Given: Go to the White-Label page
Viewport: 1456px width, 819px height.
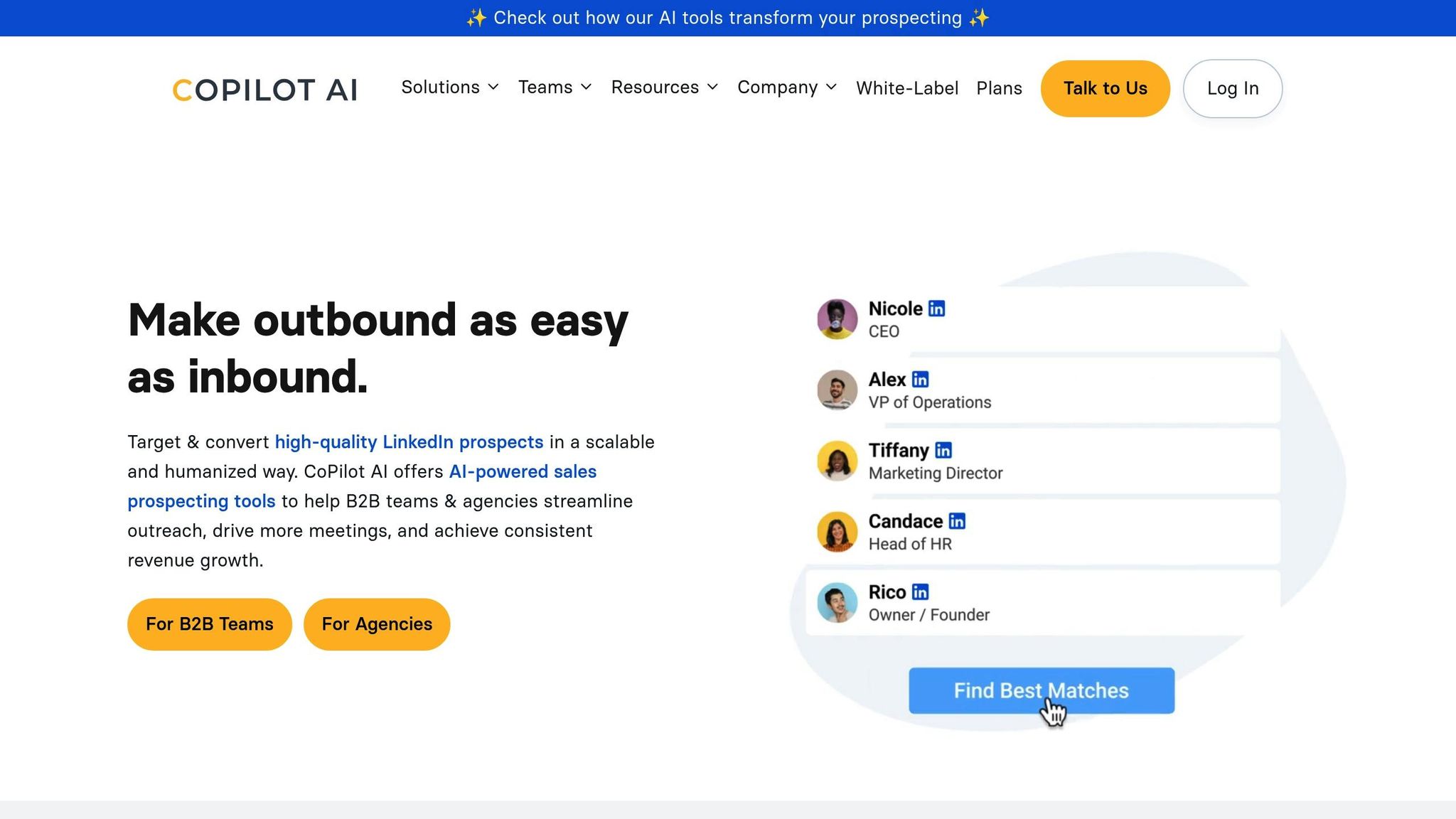Looking at the screenshot, I should pyautogui.click(x=906, y=88).
